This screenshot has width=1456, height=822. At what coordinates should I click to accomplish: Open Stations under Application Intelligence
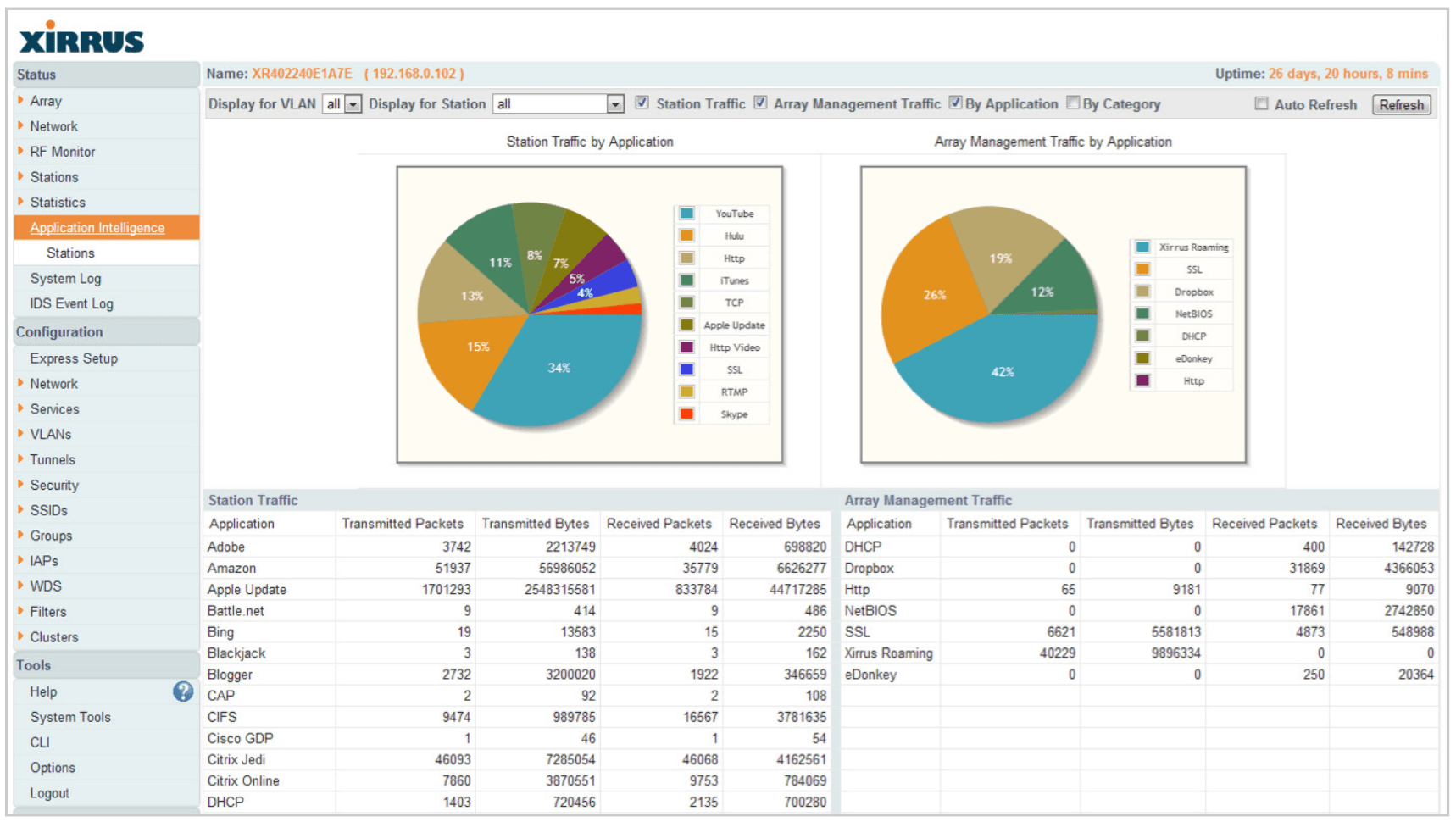[x=70, y=253]
